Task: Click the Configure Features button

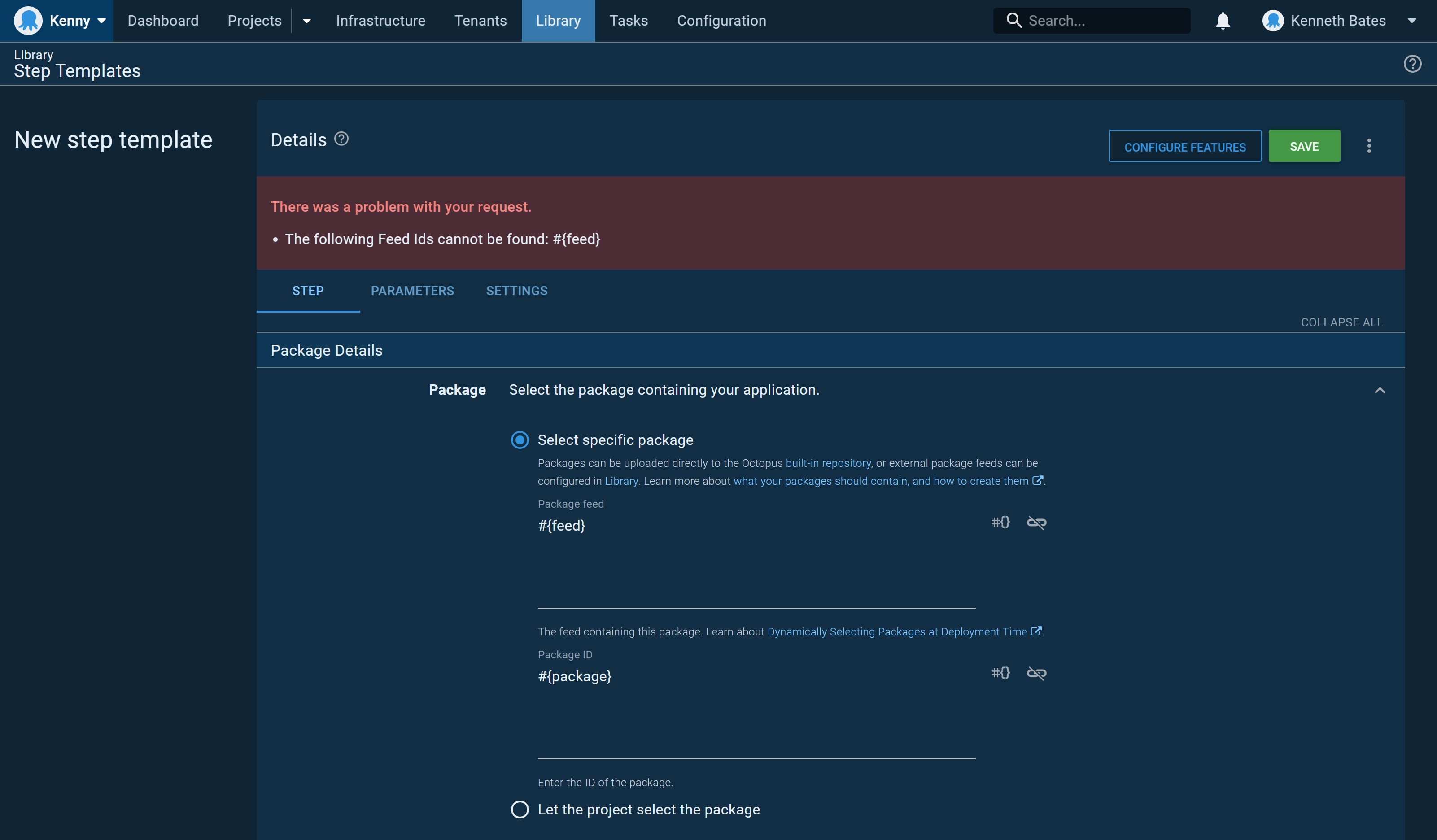Action: (x=1185, y=146)
